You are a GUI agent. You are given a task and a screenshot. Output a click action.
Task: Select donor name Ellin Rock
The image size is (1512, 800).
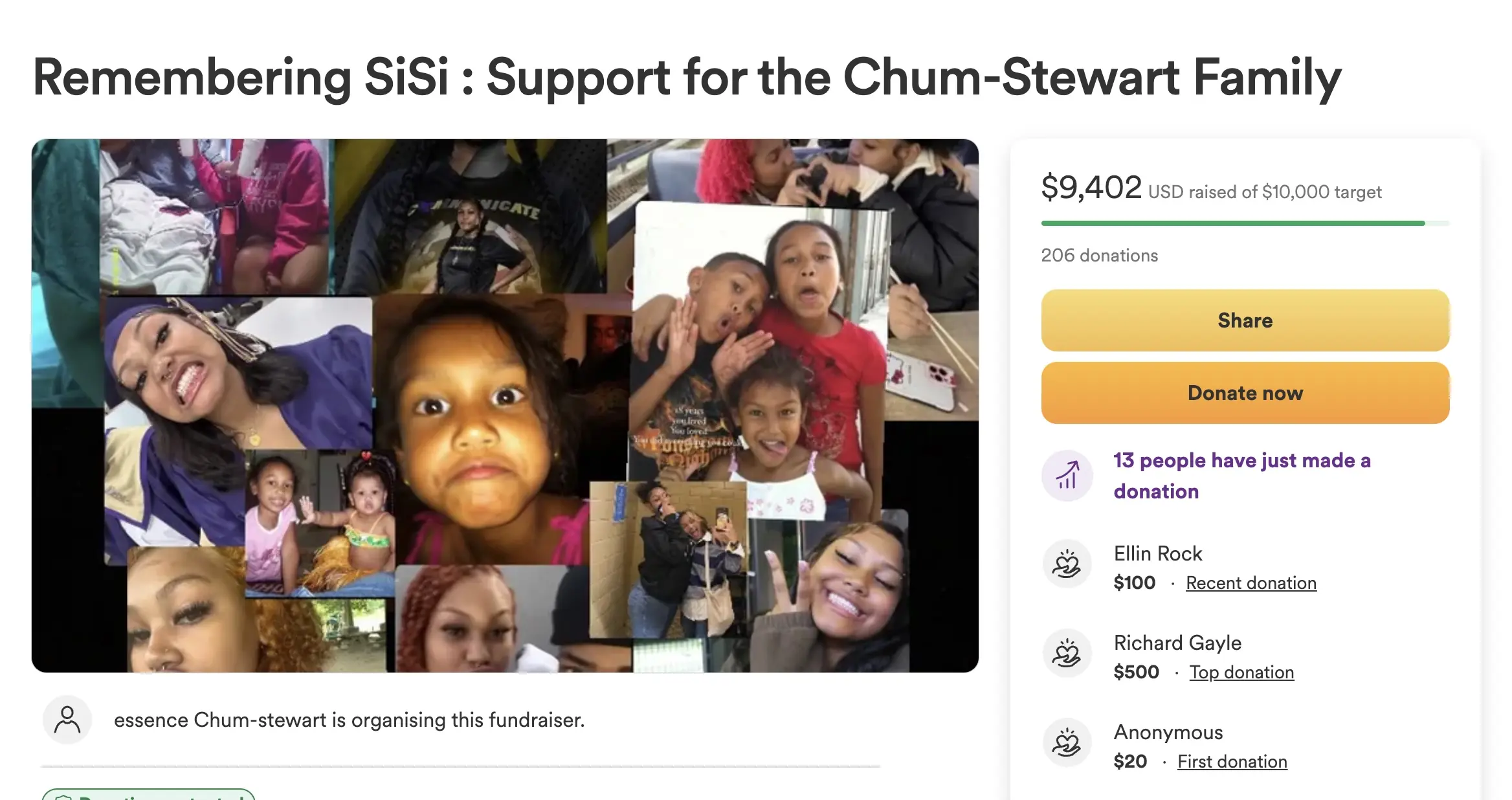[1157, 553]
